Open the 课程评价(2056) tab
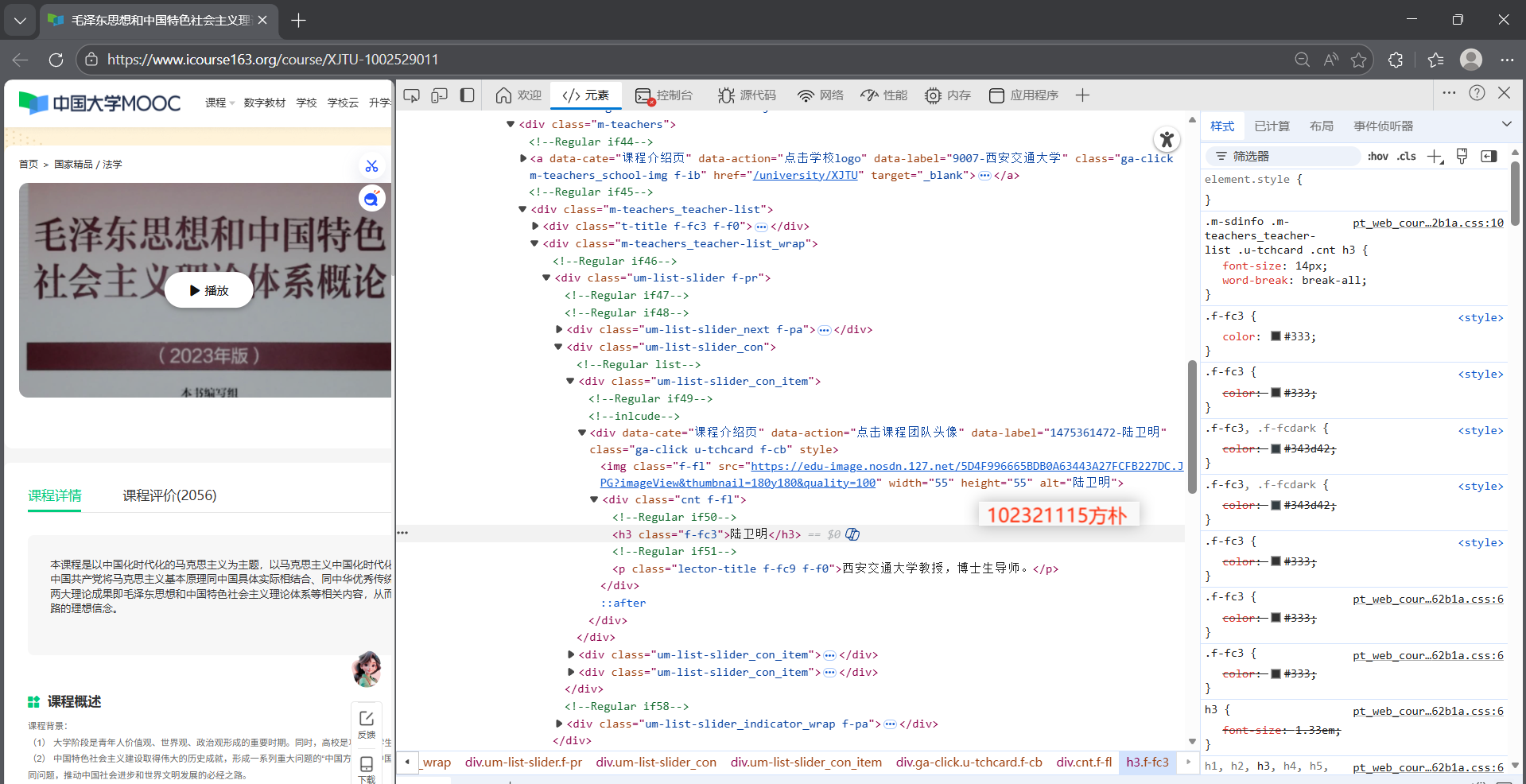Image resolution: width=1526 pixels, height=784 pixels. tap(169, 495)
